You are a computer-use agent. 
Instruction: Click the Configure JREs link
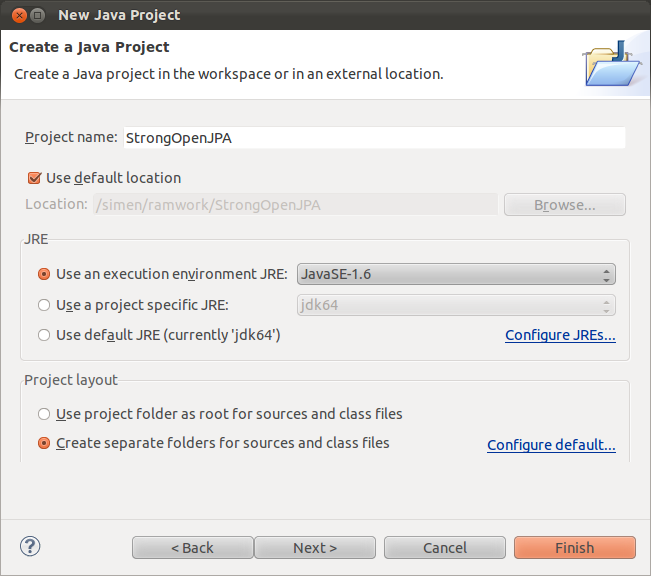pyautogui.click(x=560, y=335)
